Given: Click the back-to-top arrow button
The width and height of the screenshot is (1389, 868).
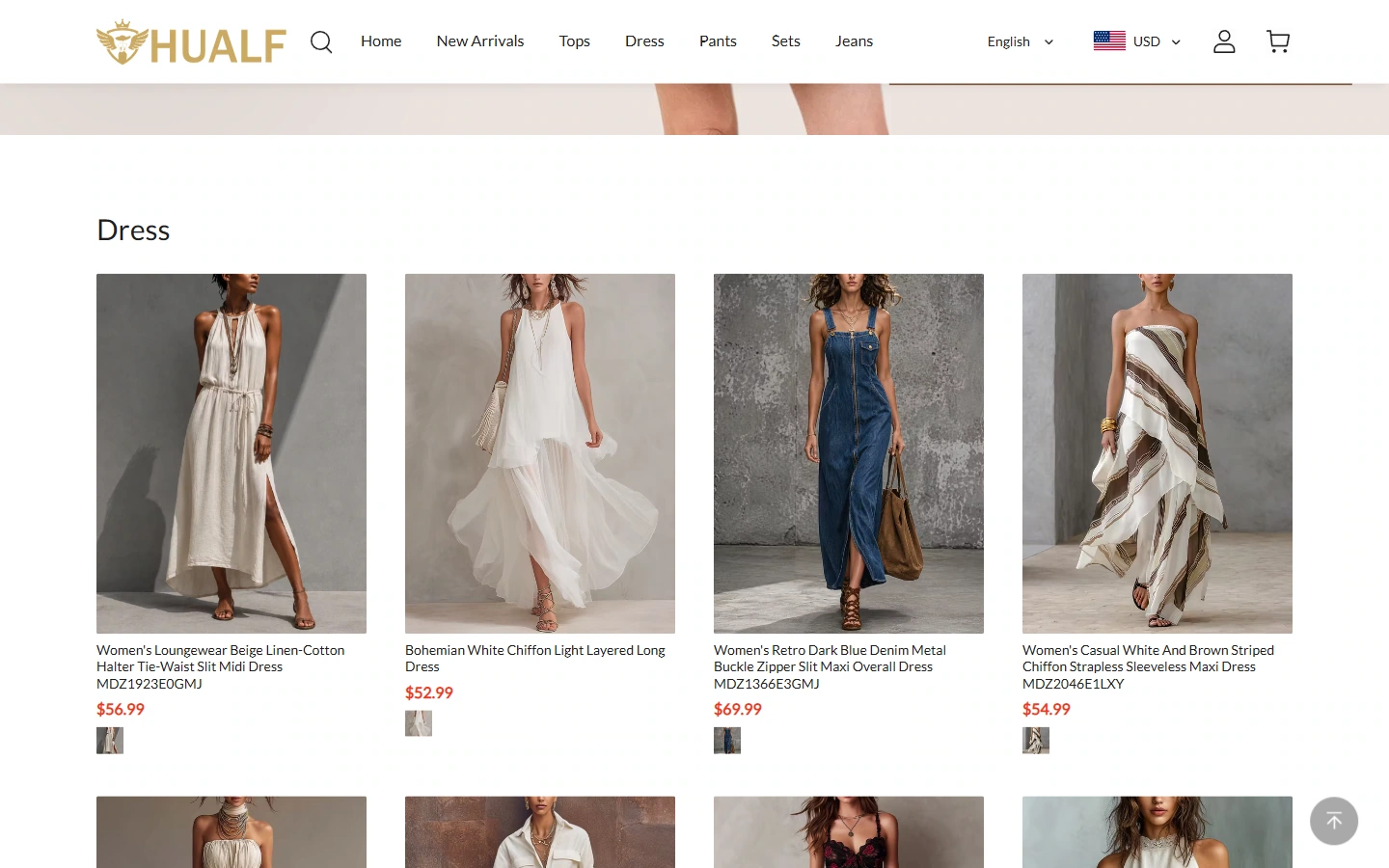Looking at the screenshot, I should 1334,821.
